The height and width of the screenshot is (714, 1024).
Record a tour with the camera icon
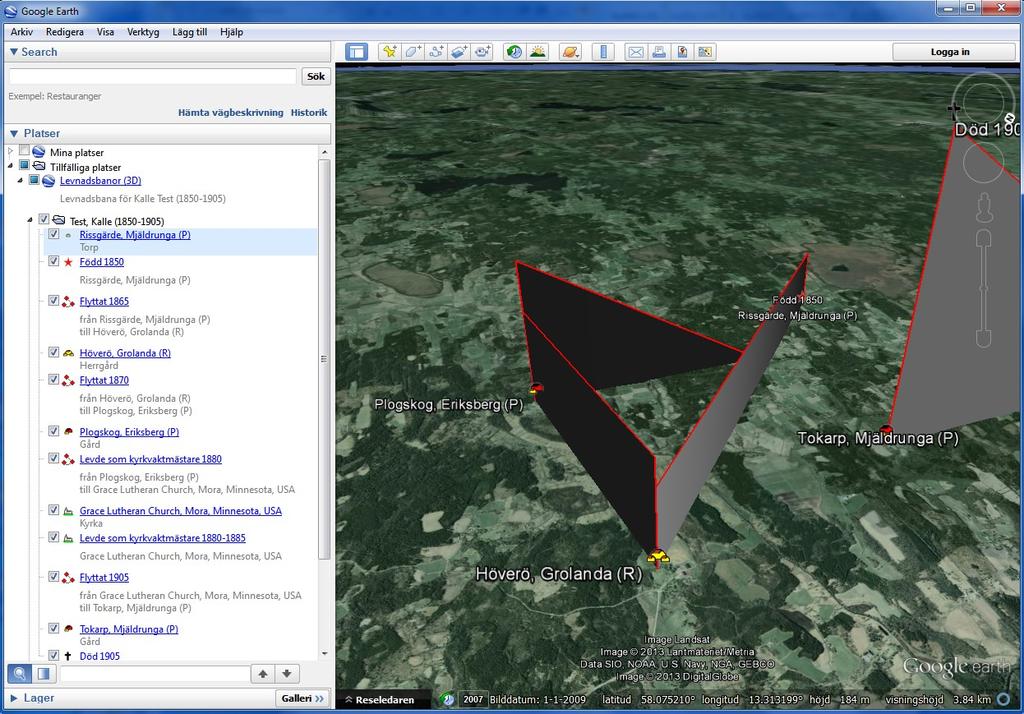point(483,52)
